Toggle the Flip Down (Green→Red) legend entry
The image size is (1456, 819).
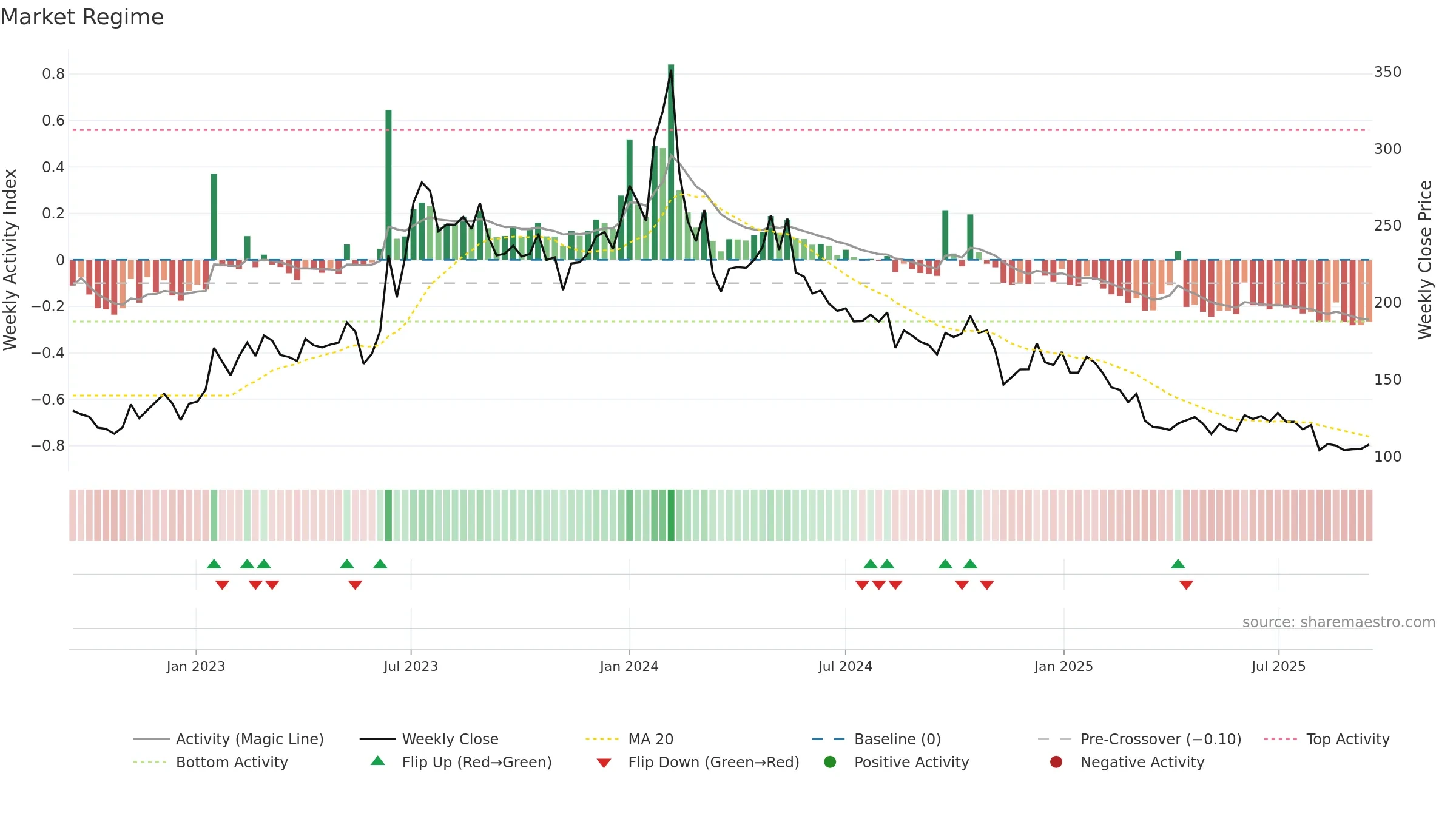pos(698,762)
